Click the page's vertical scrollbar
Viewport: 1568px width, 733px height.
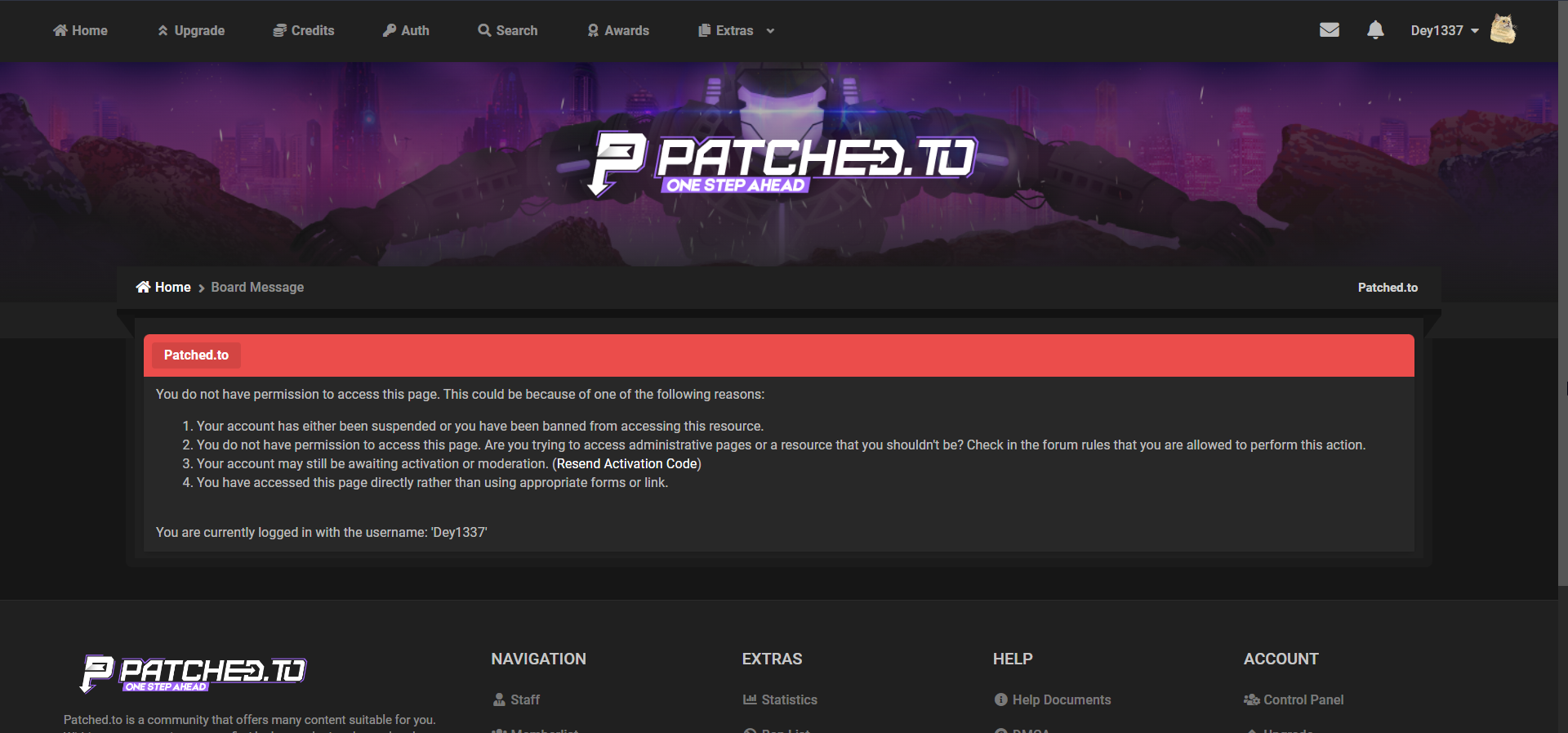1563,294
